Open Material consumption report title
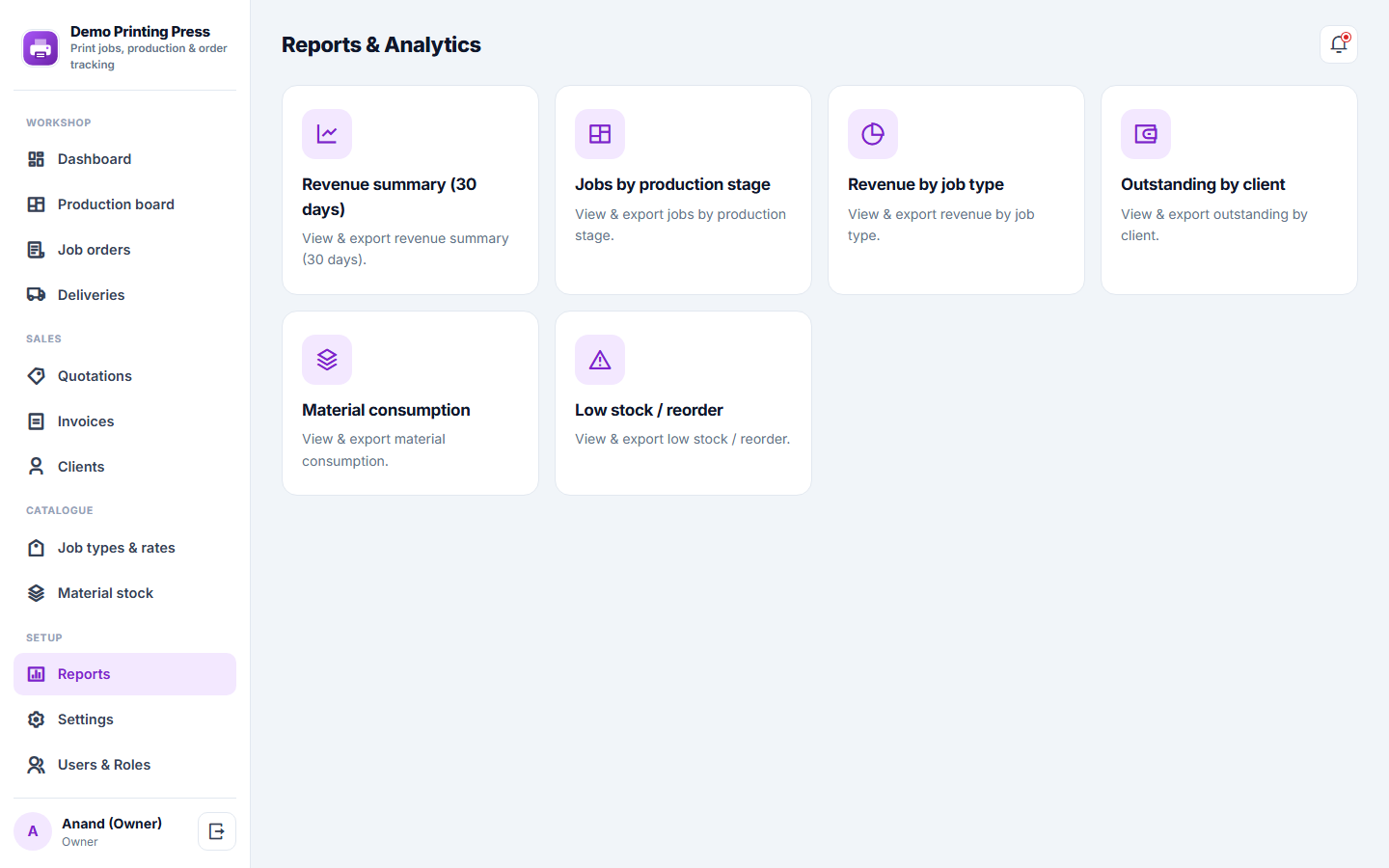Viewport: 1389px width, 868px height. (386, 410)
